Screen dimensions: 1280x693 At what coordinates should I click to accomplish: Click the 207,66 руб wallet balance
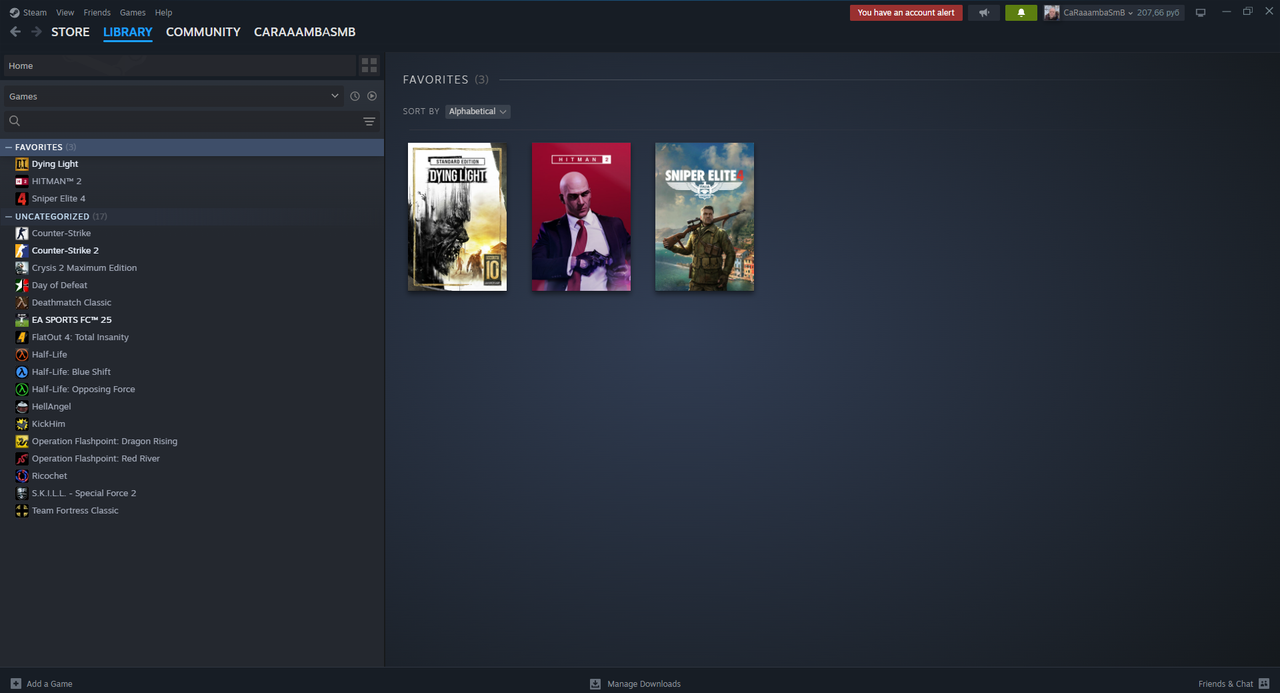1158,13
